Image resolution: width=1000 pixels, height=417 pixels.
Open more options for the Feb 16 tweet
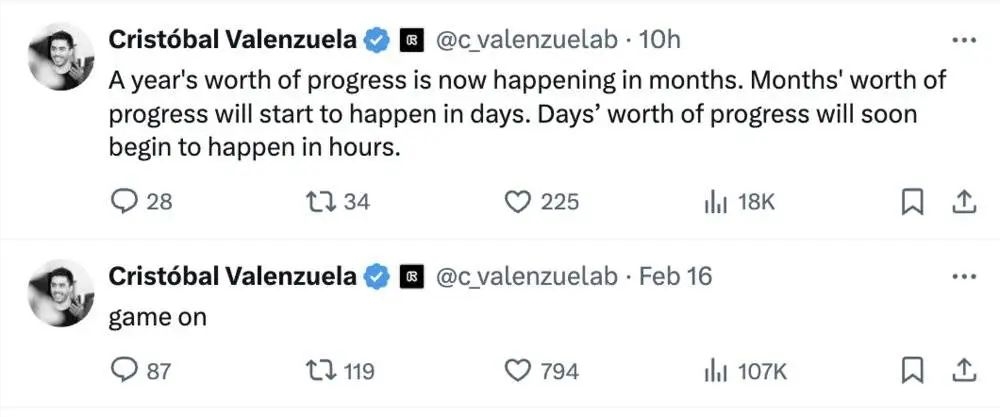point(964,277)
